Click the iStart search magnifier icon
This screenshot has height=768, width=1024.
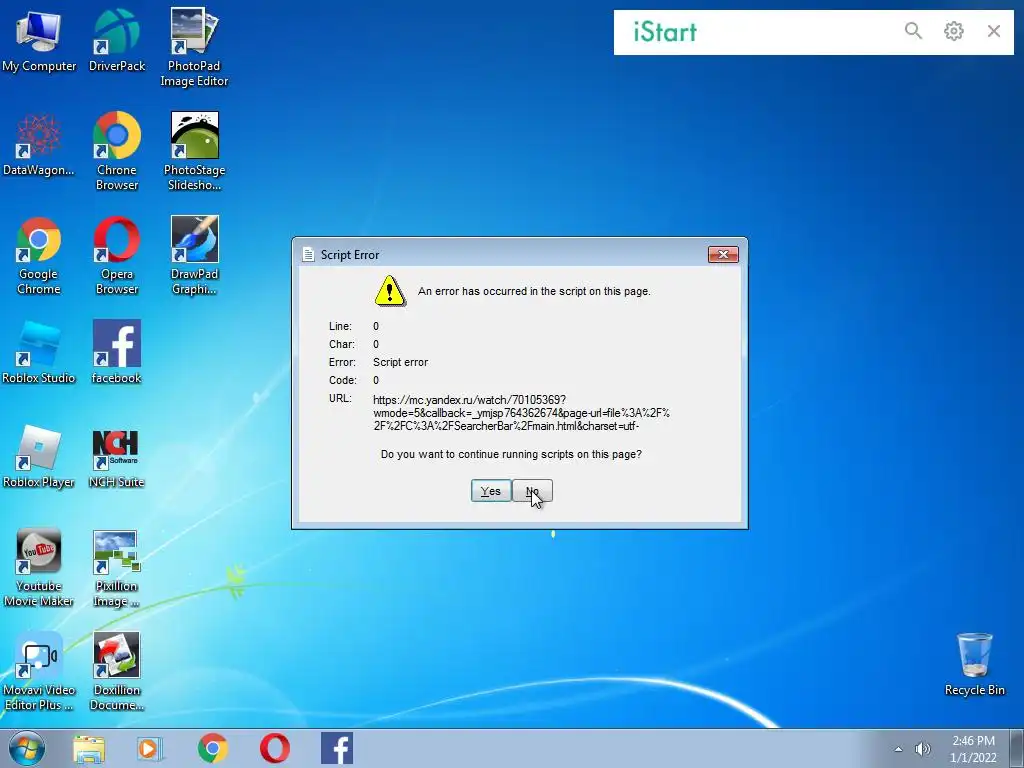pyautogui.click(x=913, y=31)
